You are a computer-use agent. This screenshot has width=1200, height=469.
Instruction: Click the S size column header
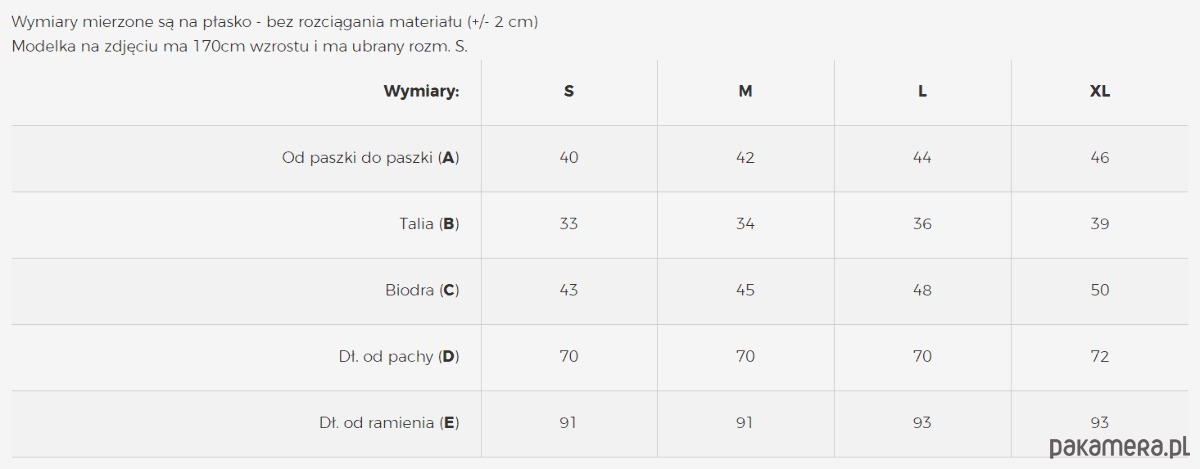[569, 91]
